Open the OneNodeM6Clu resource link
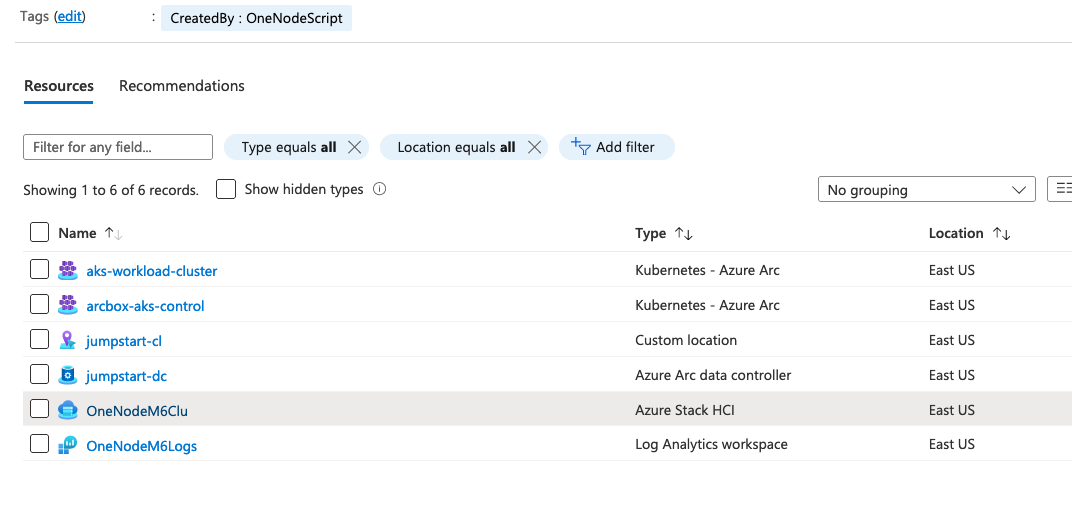 (137, 411)
